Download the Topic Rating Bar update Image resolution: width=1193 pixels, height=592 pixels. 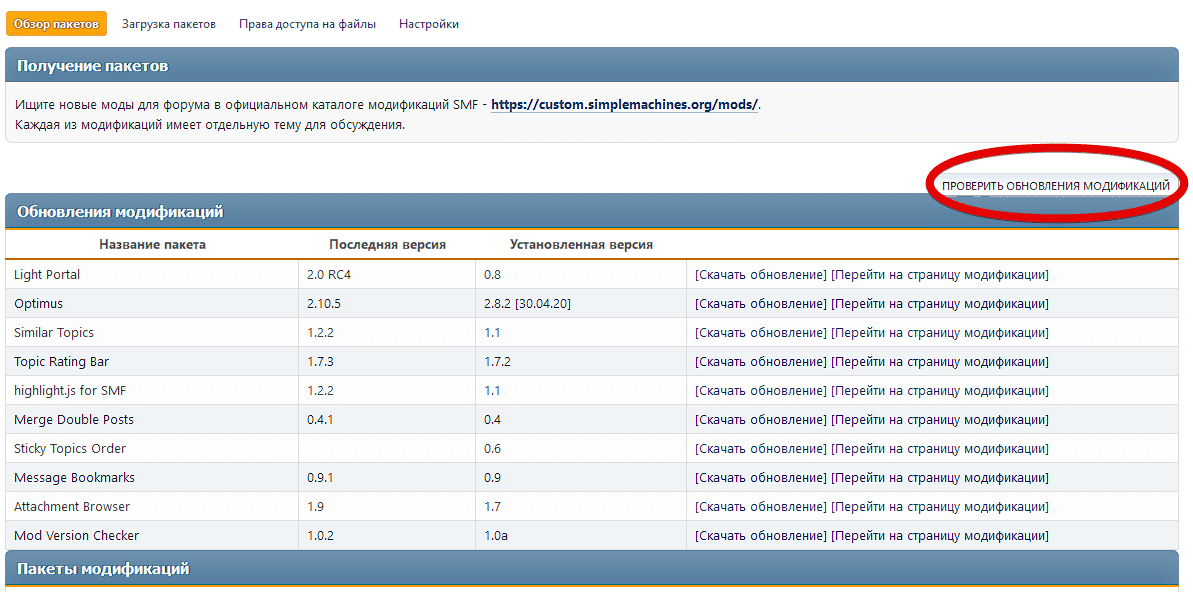pos(761,362)
